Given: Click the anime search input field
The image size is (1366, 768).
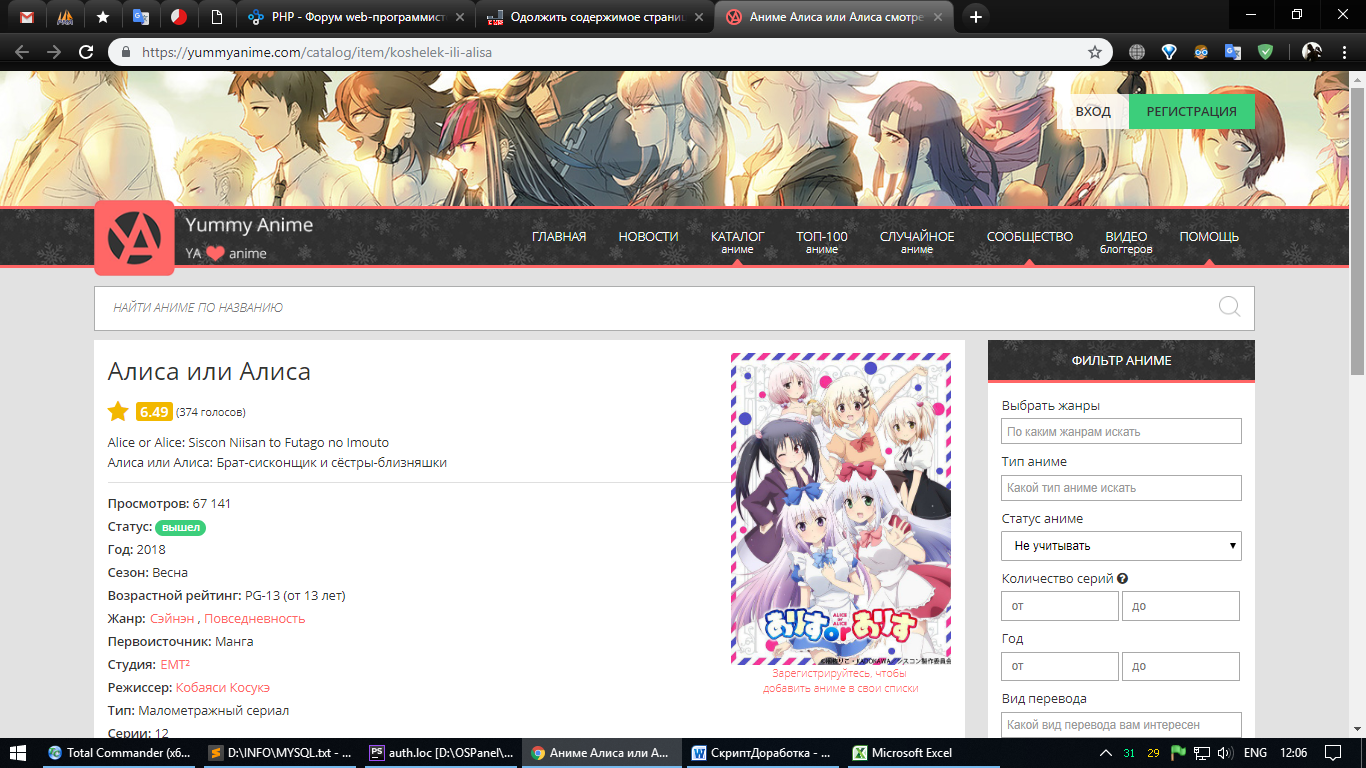Looking at the screenshot, I should click(x=650, y=308).
